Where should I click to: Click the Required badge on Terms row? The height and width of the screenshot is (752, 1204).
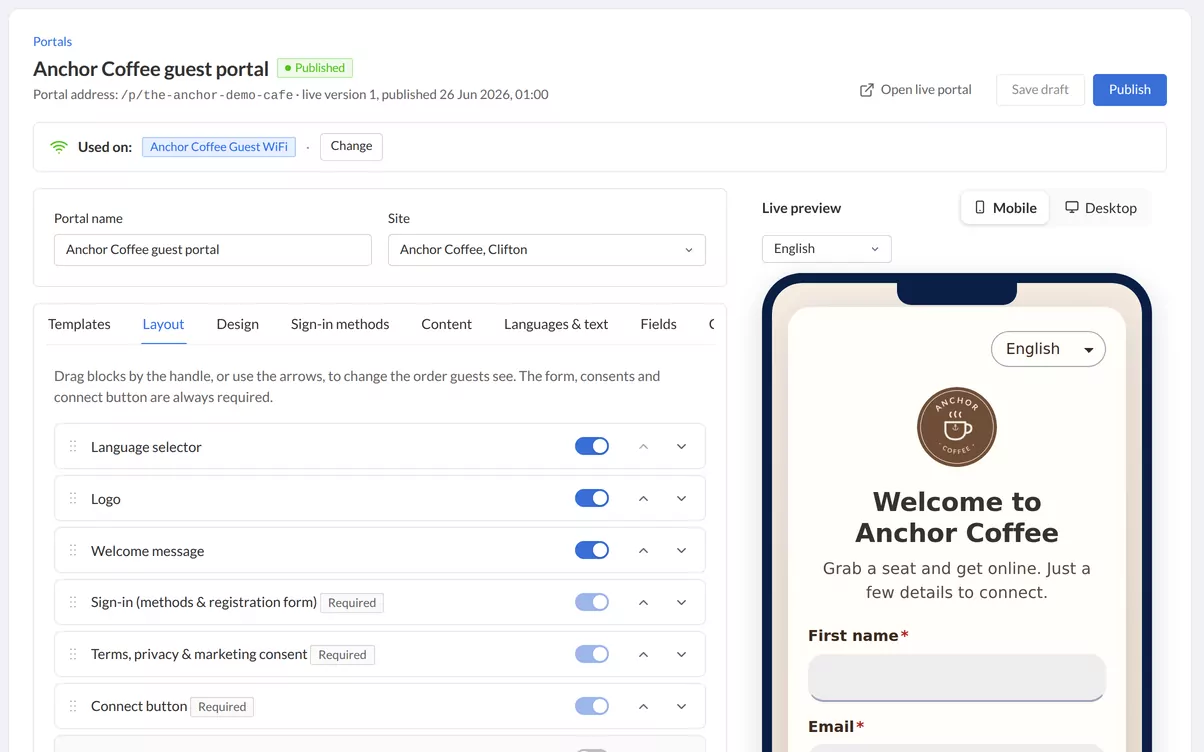point(343,655)
